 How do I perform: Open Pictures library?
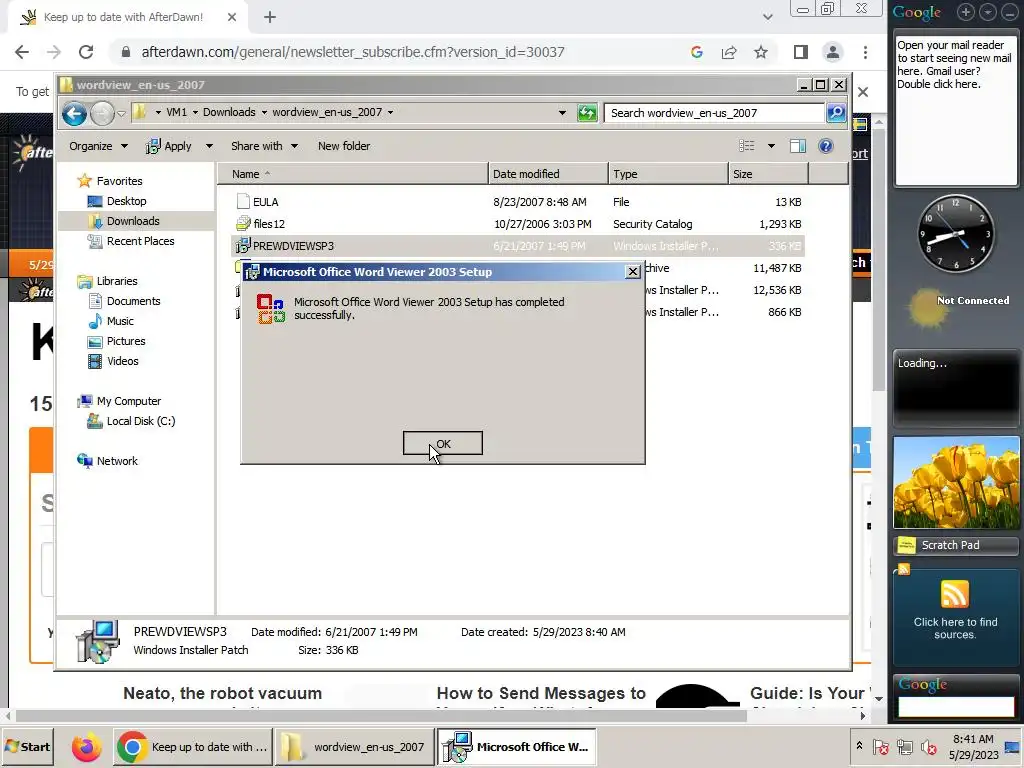pos(125,341)
